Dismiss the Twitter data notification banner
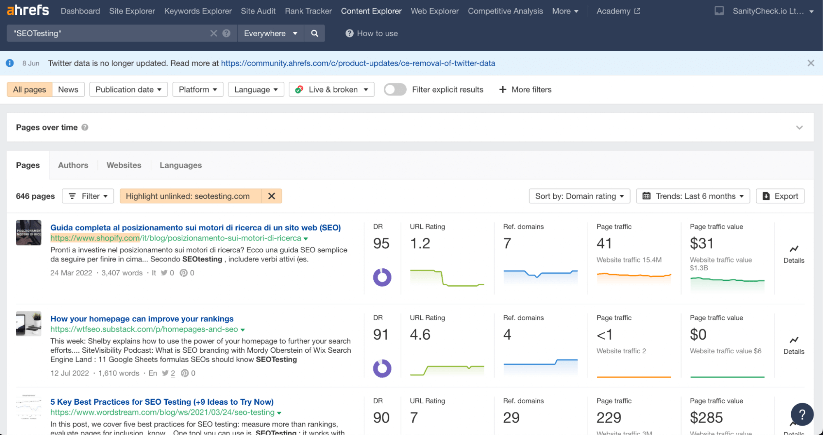823x435 pixels. (810, 63)
